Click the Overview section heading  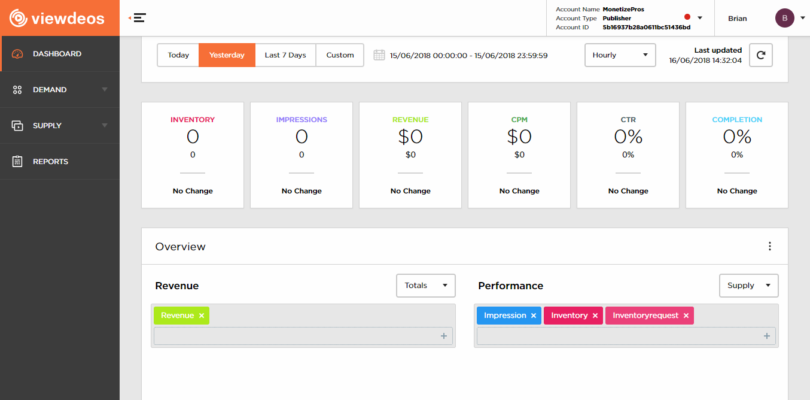tap(180, 247)
